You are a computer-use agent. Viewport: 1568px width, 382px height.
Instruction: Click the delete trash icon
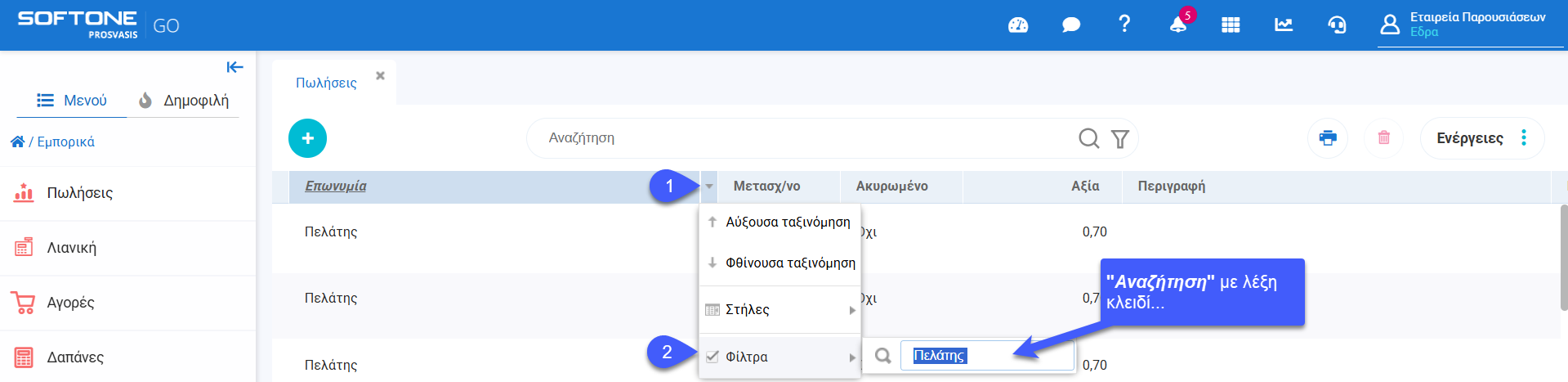tap(1384, 137)
